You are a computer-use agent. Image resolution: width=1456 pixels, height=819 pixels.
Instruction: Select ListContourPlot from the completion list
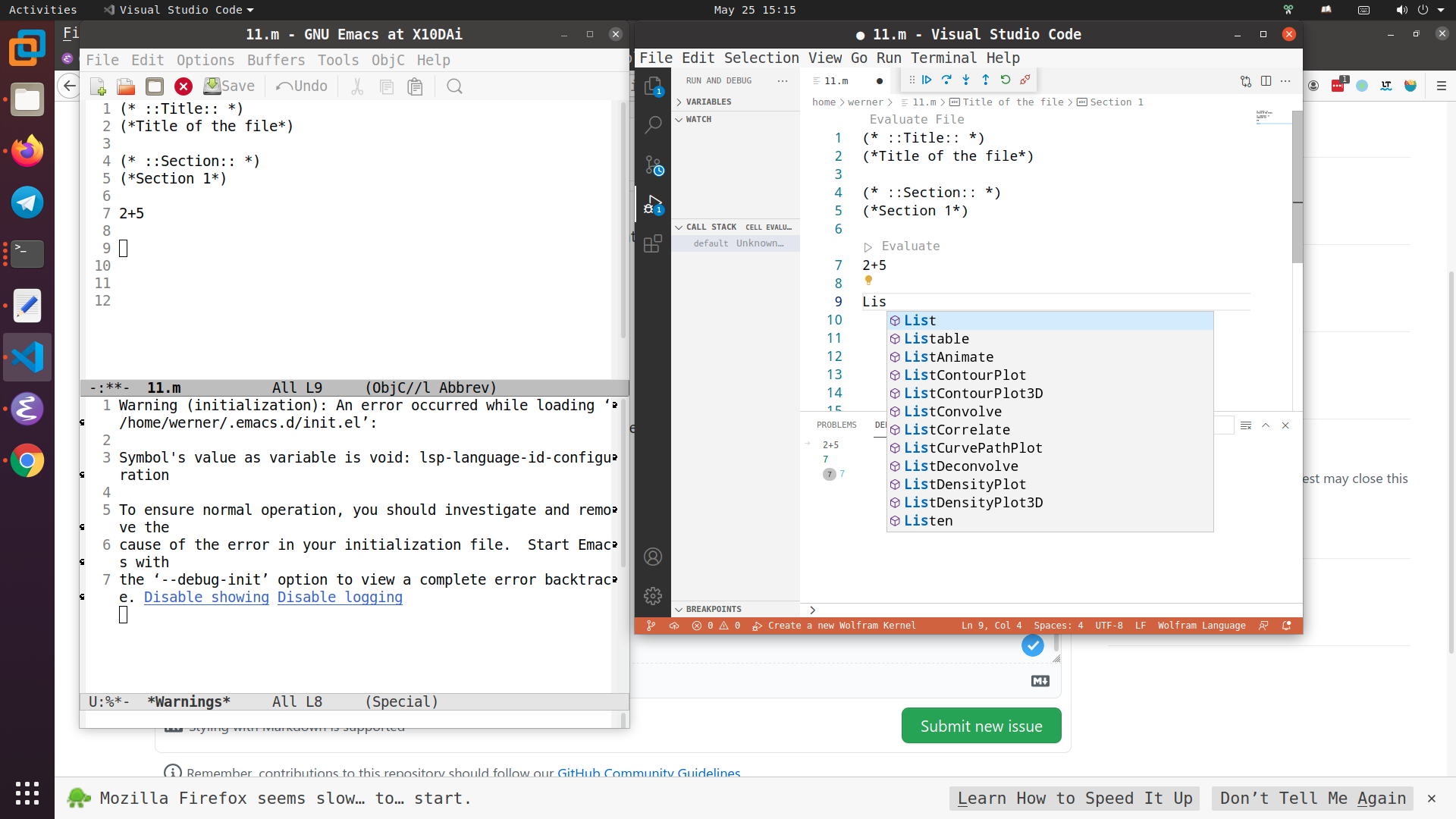pos(965,375)
